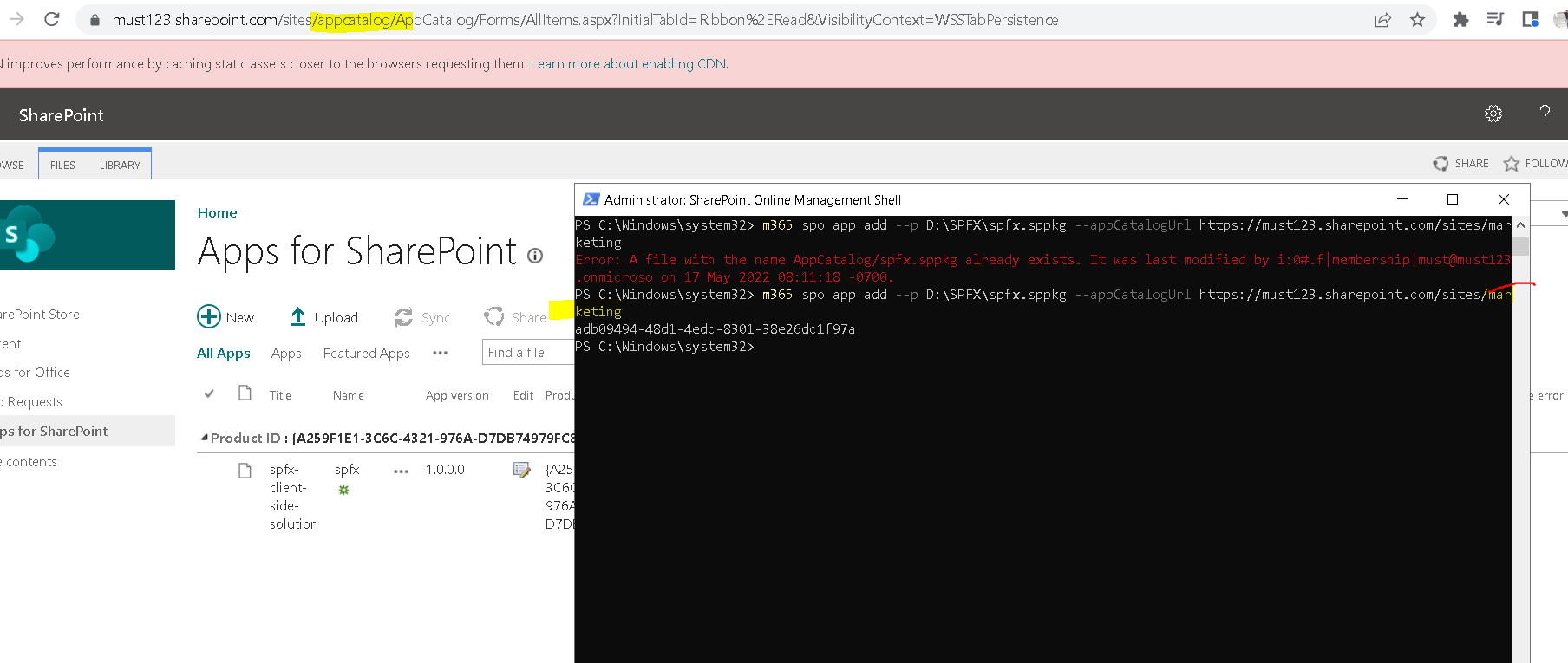Click the padlock site info icon

click(95, 20)
